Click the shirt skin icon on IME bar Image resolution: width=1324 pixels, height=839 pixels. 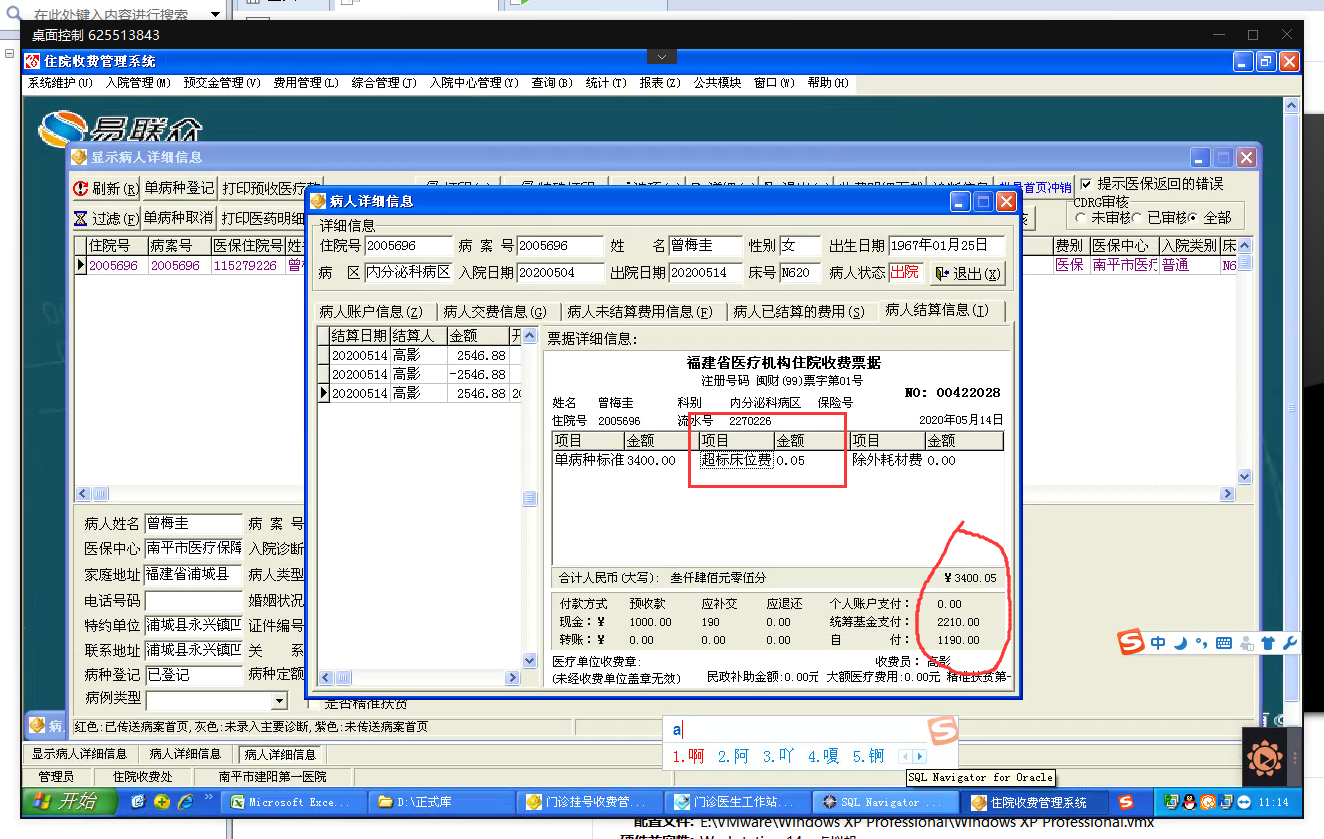[x=1268, y=643]
